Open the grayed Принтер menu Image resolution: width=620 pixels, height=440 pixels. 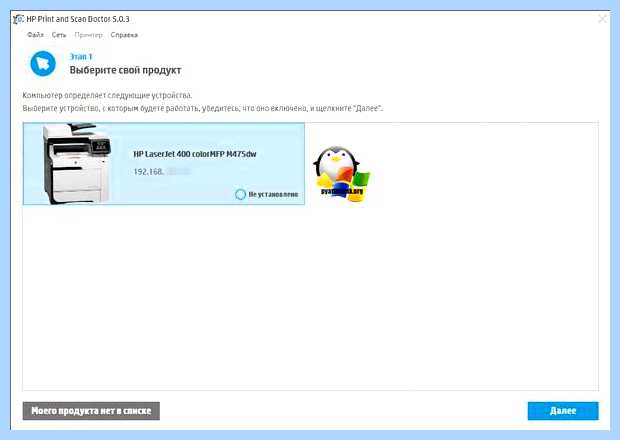coord(89,35)
